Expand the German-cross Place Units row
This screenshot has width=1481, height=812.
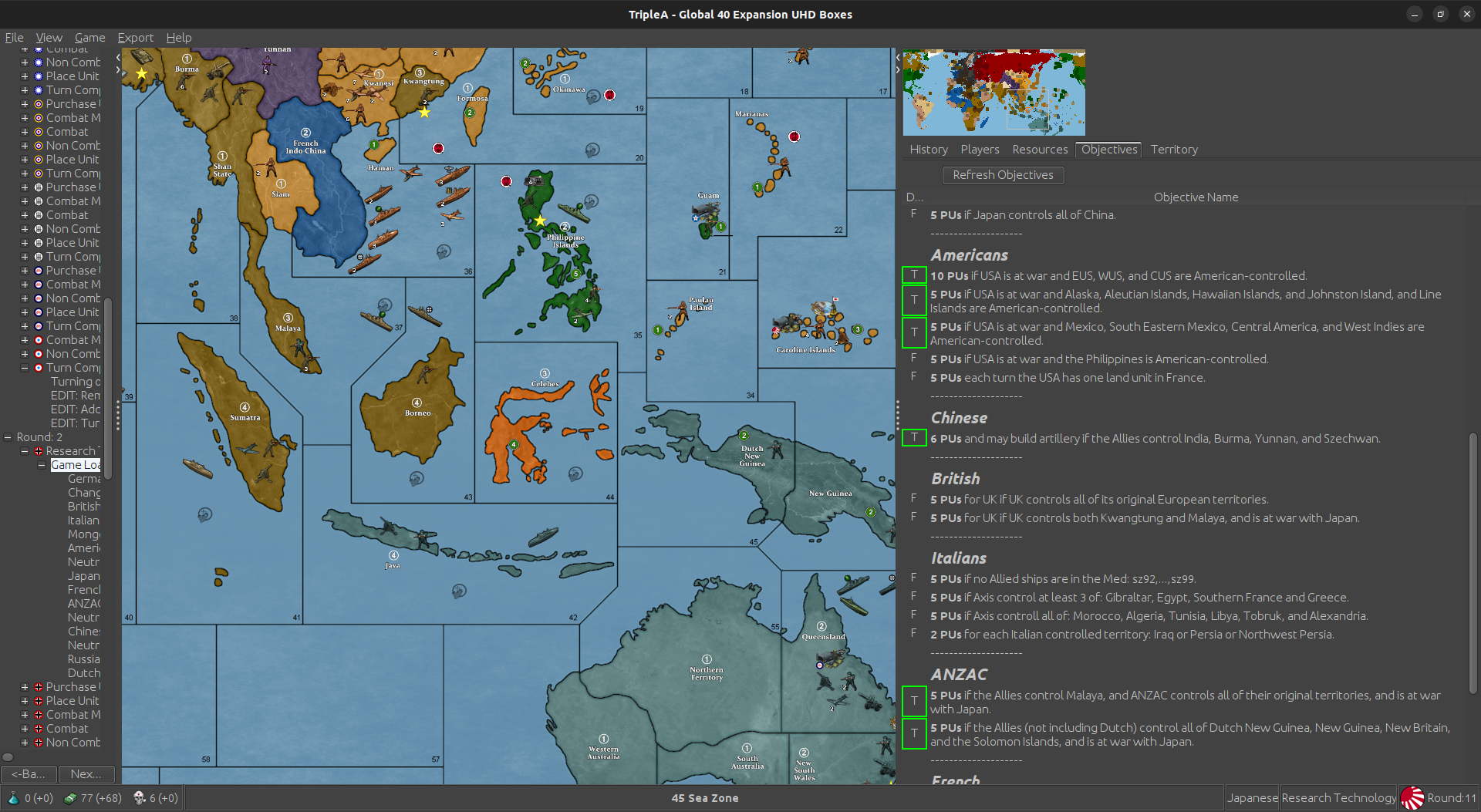(x=25, y=701)
